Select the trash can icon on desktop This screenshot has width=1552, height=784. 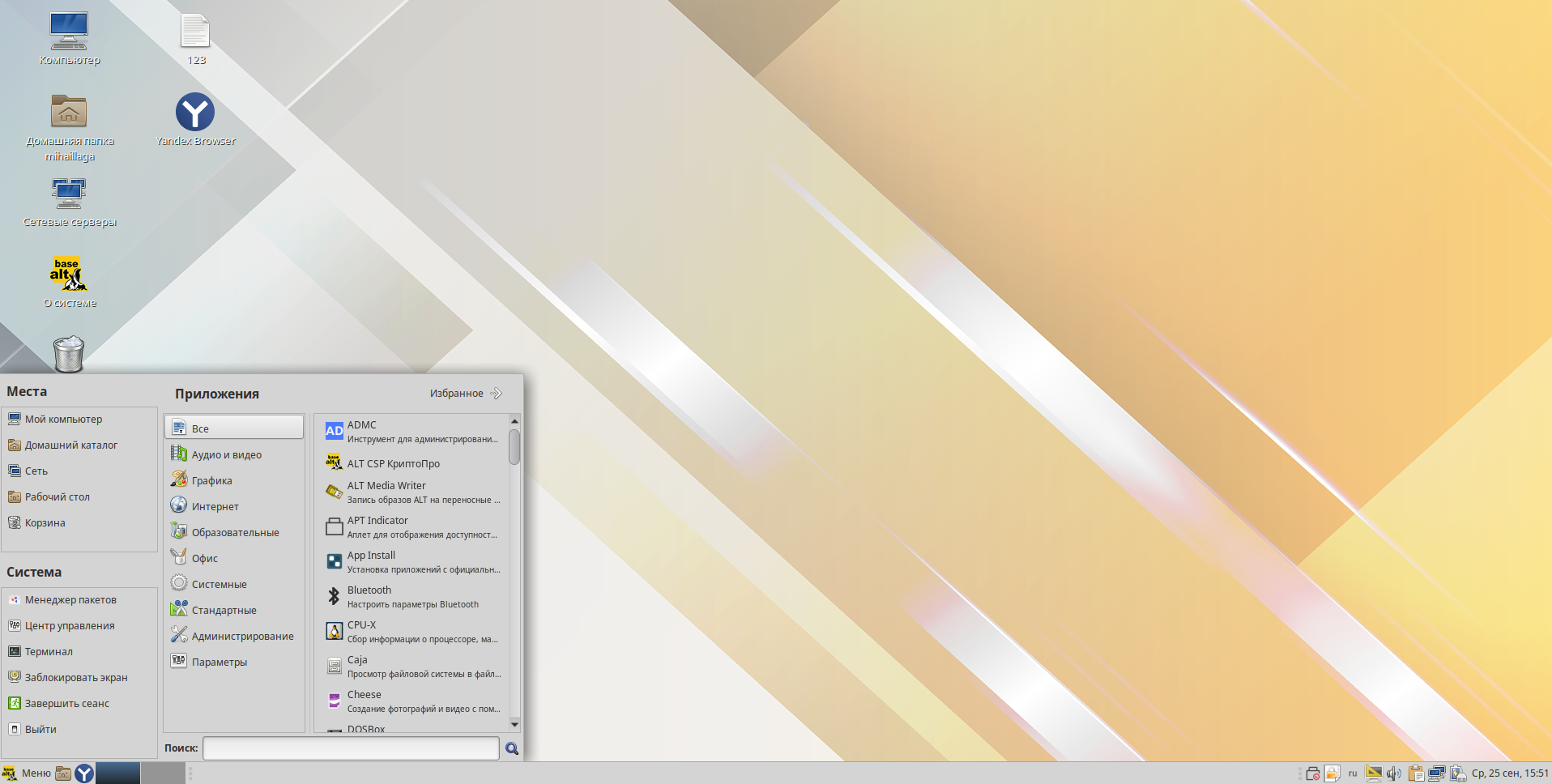[x=69, y=354]
